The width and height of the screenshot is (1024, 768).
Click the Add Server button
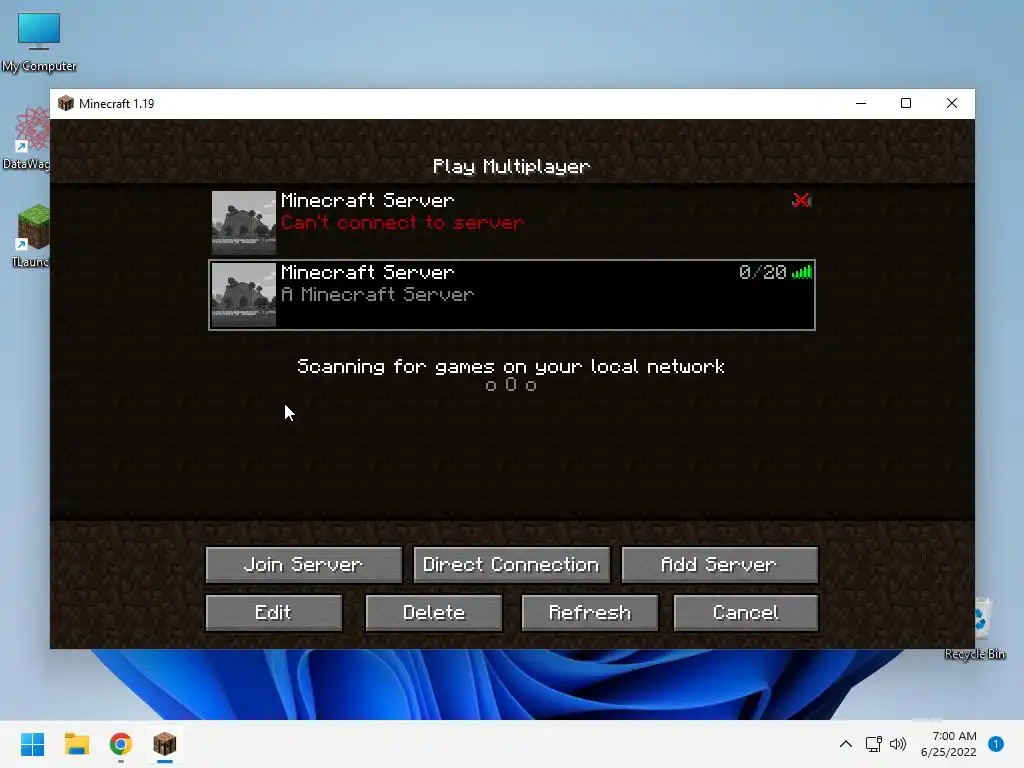pyautogui.click(x=719, y=564)
